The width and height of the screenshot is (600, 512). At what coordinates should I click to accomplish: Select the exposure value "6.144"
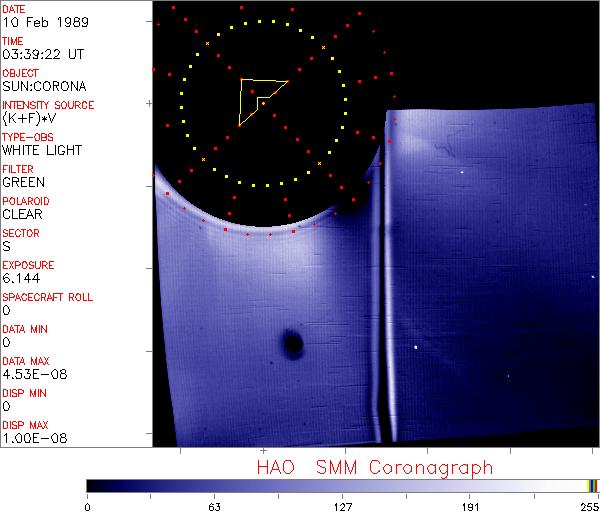pyautogui.click(x=21, y=279)
